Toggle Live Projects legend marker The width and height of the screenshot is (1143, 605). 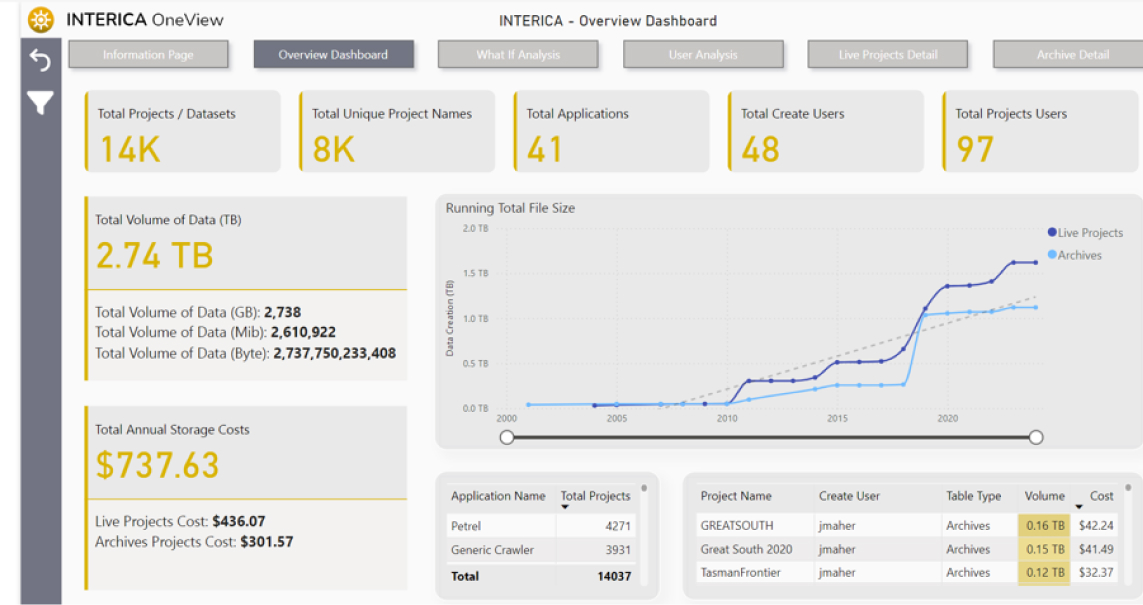(x=1052, y=233)
